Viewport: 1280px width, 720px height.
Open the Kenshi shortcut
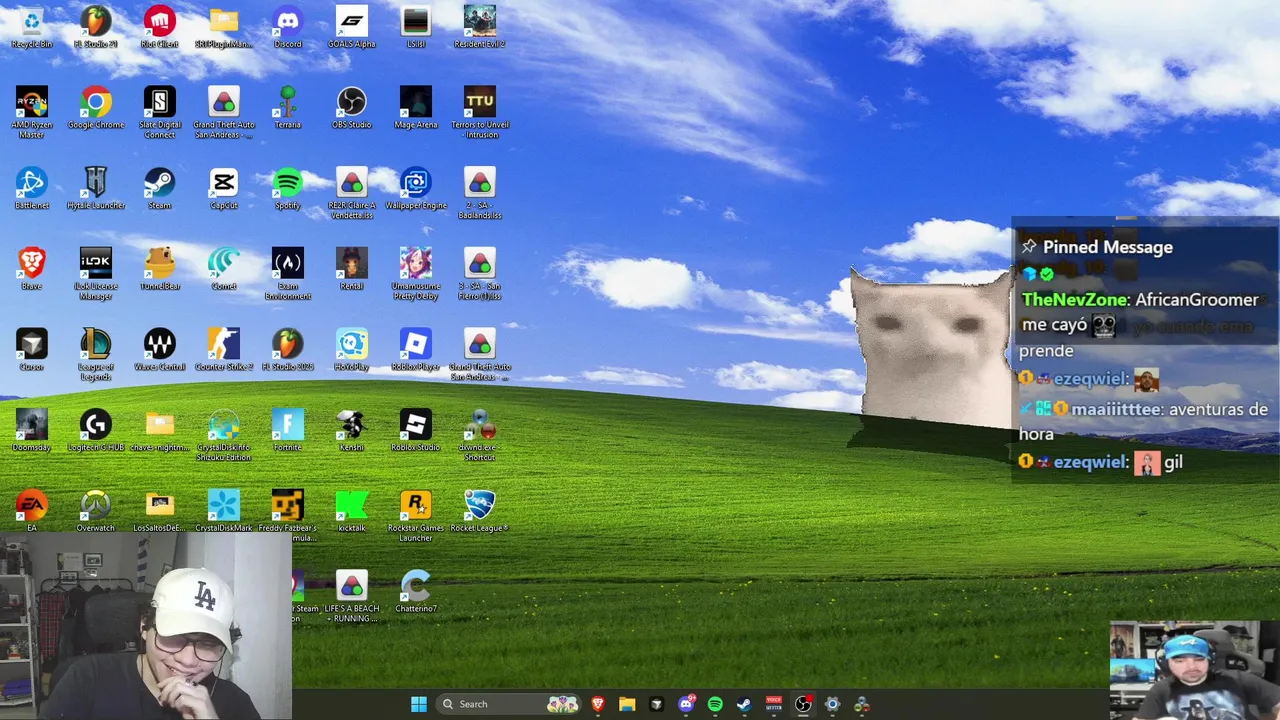click(352, 430)
